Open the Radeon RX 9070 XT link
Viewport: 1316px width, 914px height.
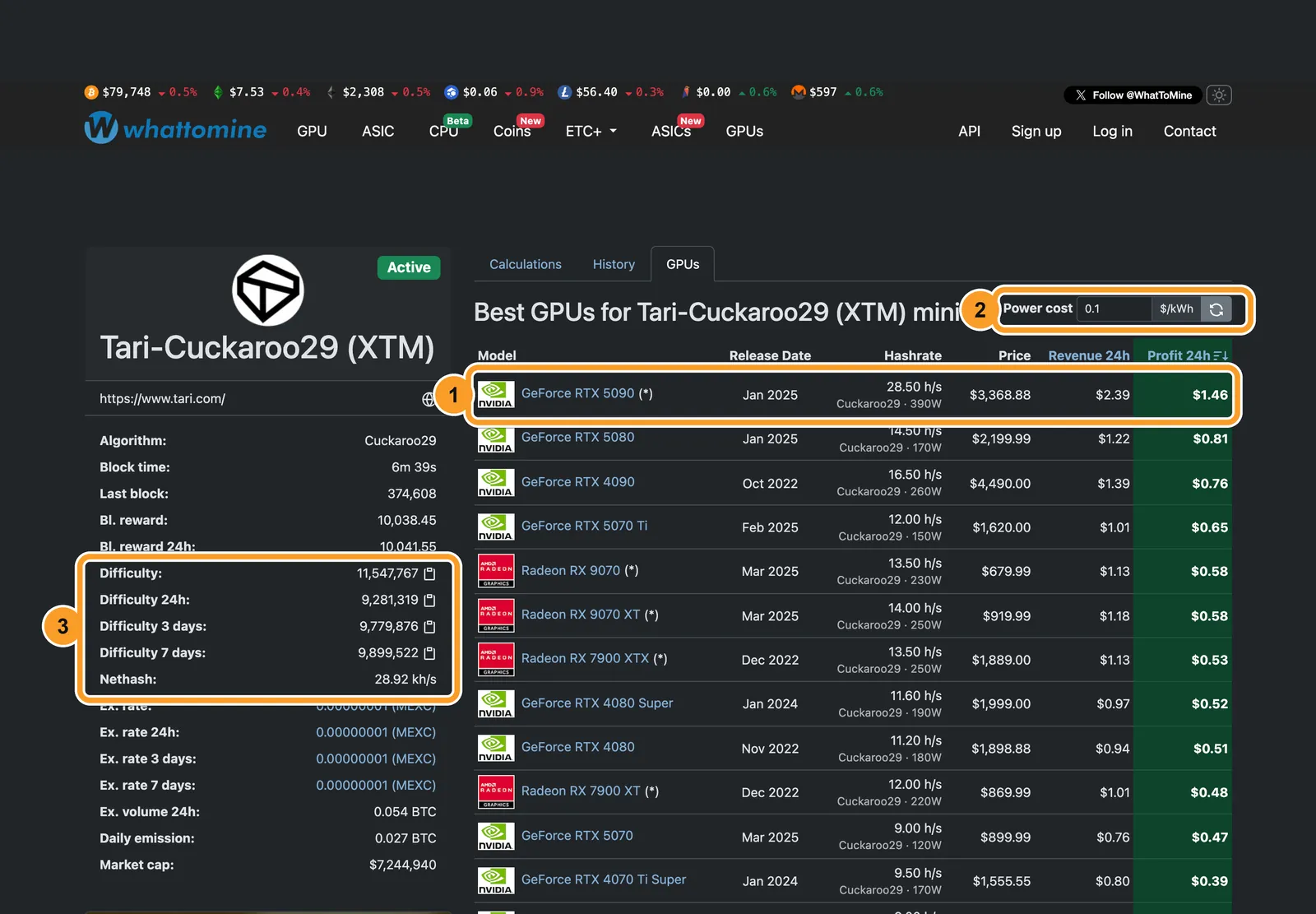[x=581, y=615]
